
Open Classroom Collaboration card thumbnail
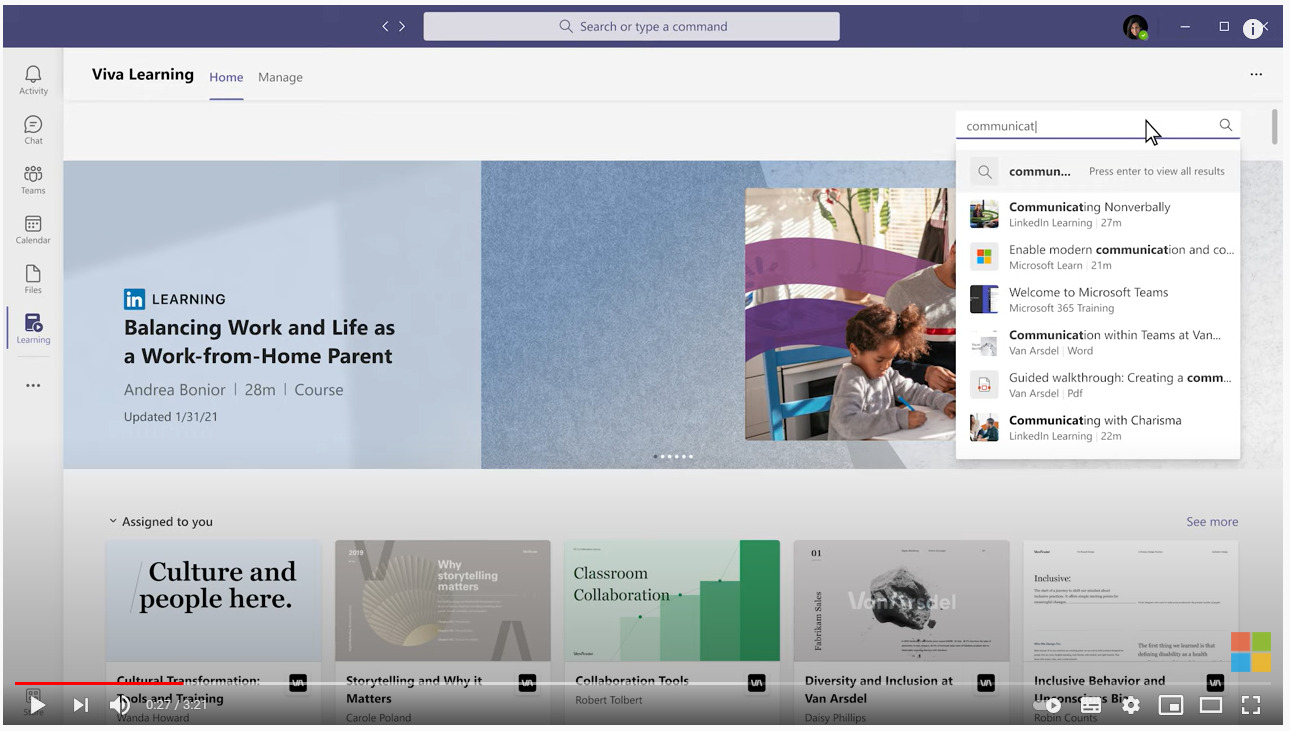click(x=672, y=600)
